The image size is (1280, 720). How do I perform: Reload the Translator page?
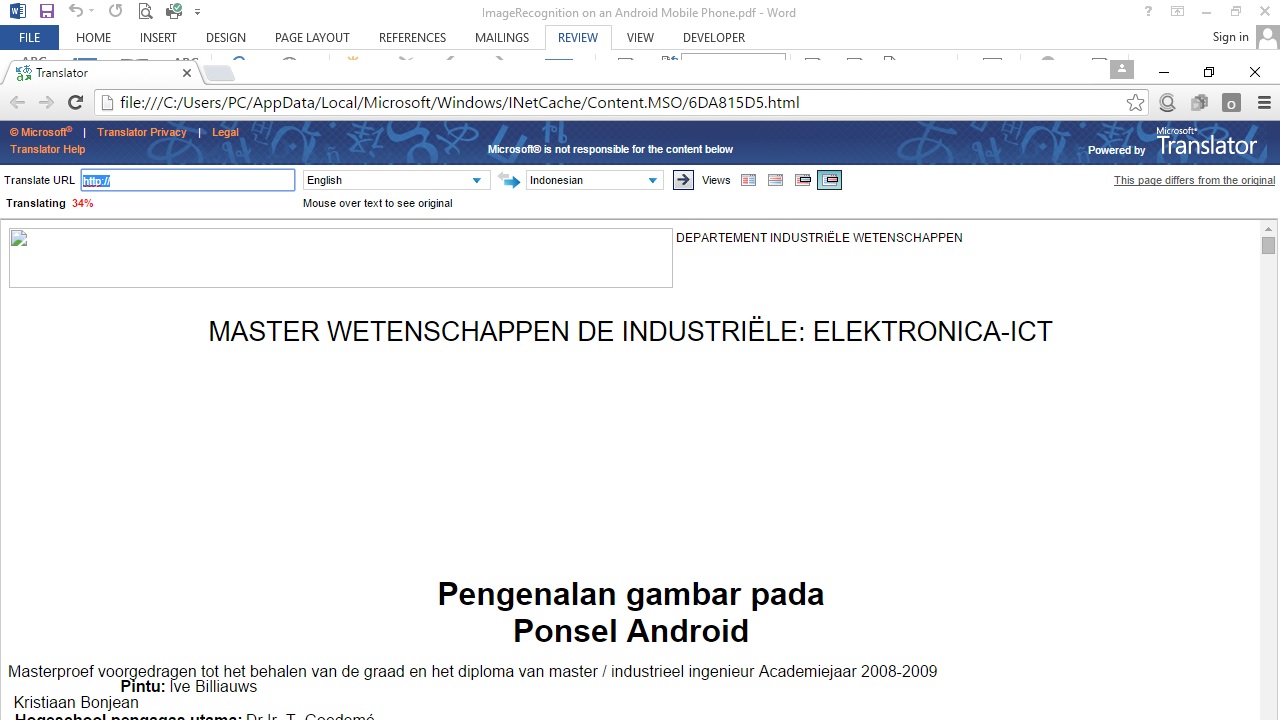click(75, 102)
